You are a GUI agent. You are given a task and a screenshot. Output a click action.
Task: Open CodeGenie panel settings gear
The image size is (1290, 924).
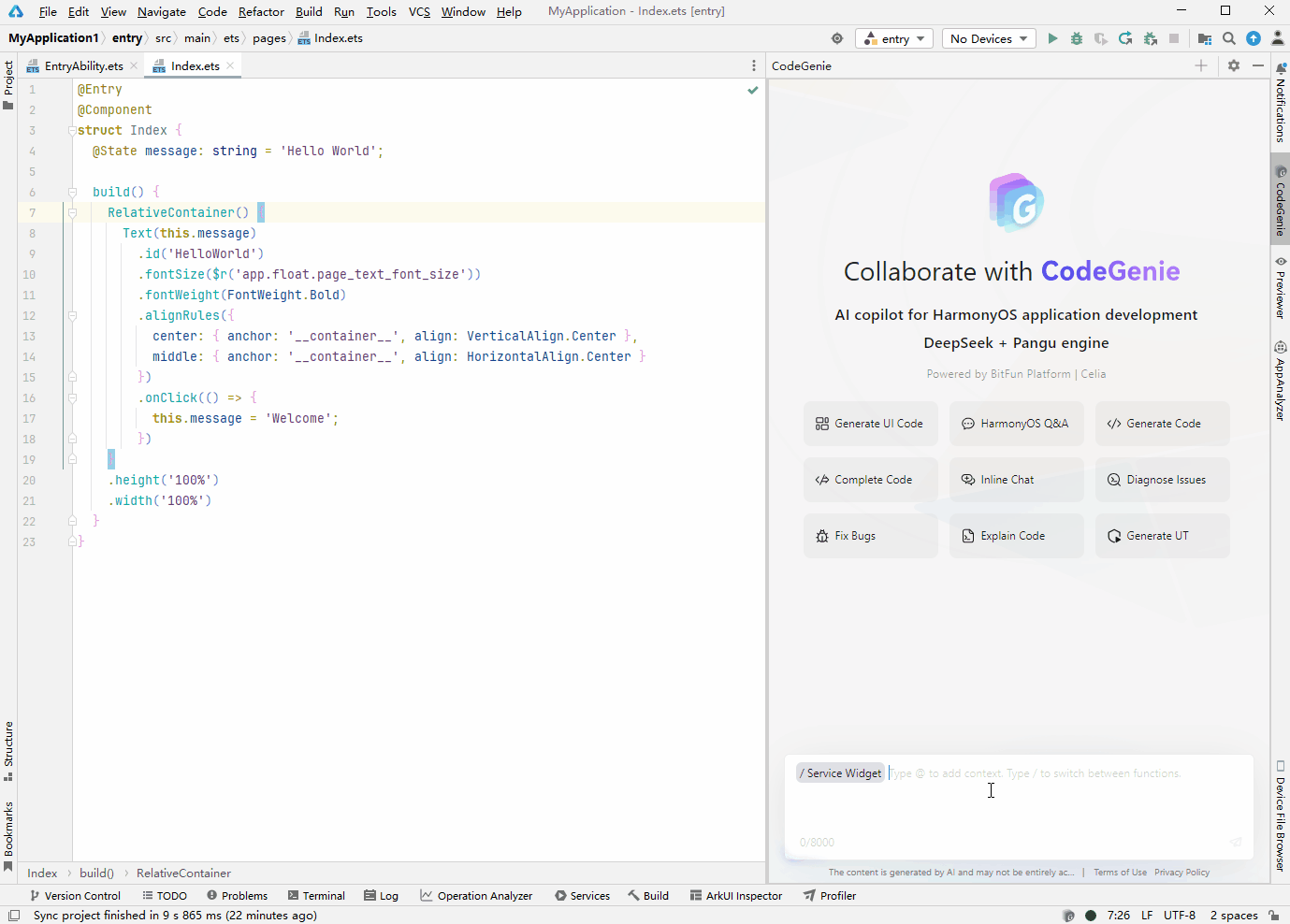point(1234,65)
